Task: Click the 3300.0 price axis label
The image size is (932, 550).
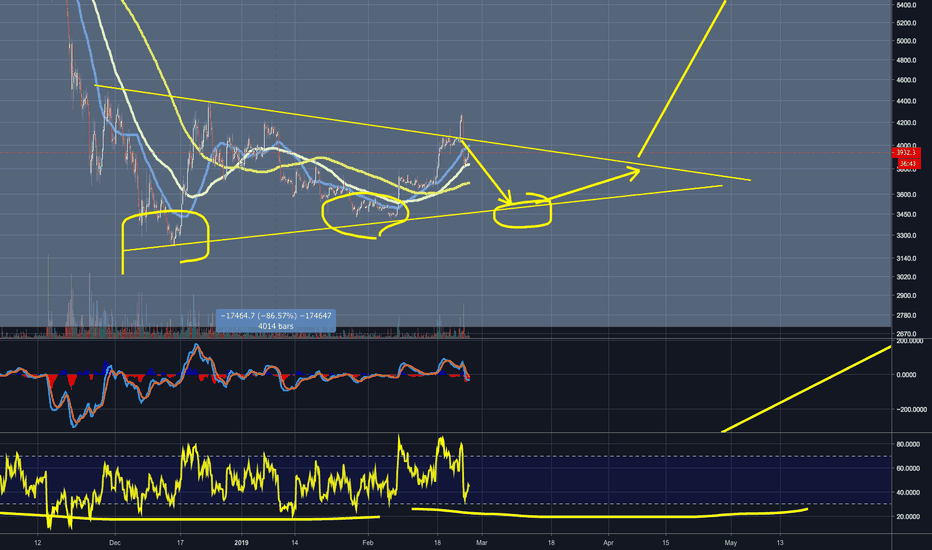Action: (906, 235)
